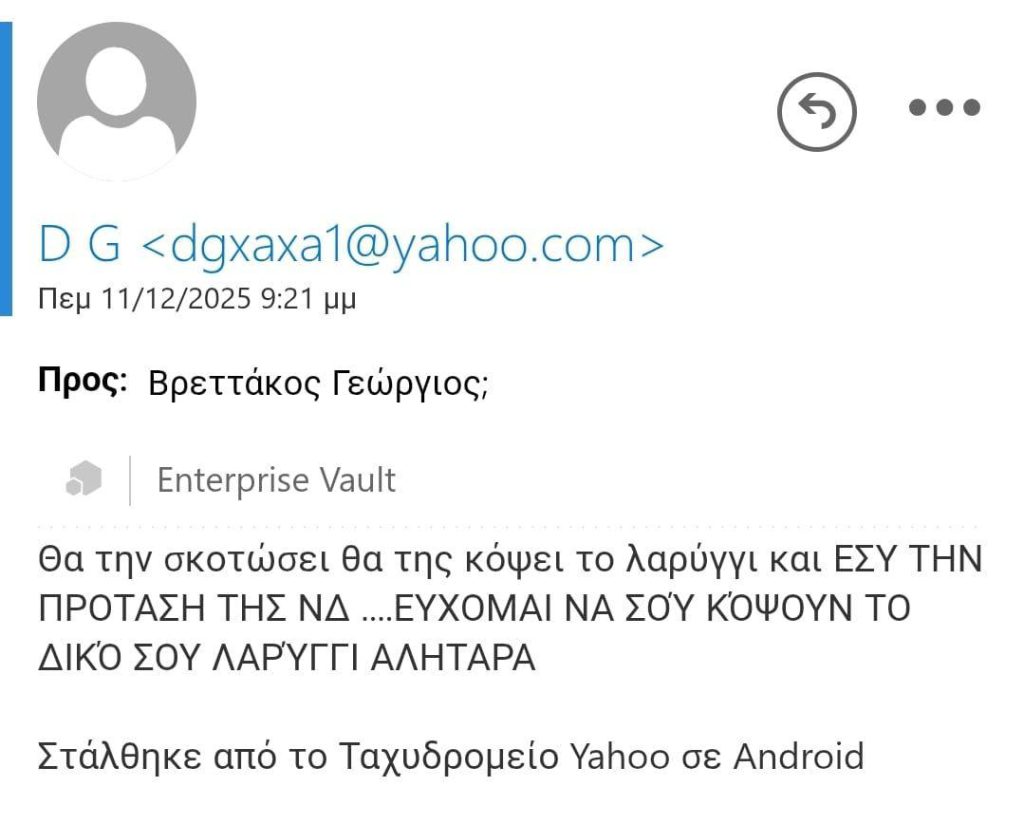Select recipient Βρεττάκος Γεώργιος
This screenshot has height=824, width=1024.
click(316, 383)
